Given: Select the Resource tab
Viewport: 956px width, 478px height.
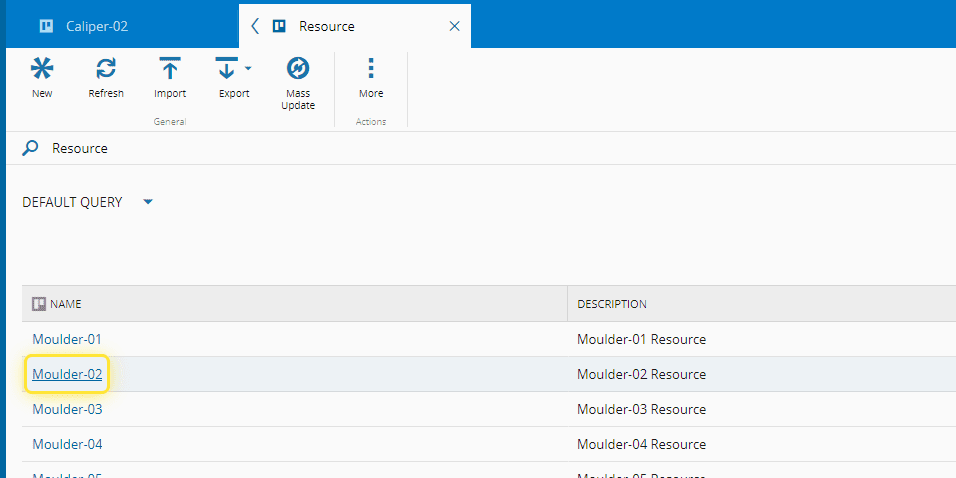Looking at the screenshot, I should click(x=326, y=26).
